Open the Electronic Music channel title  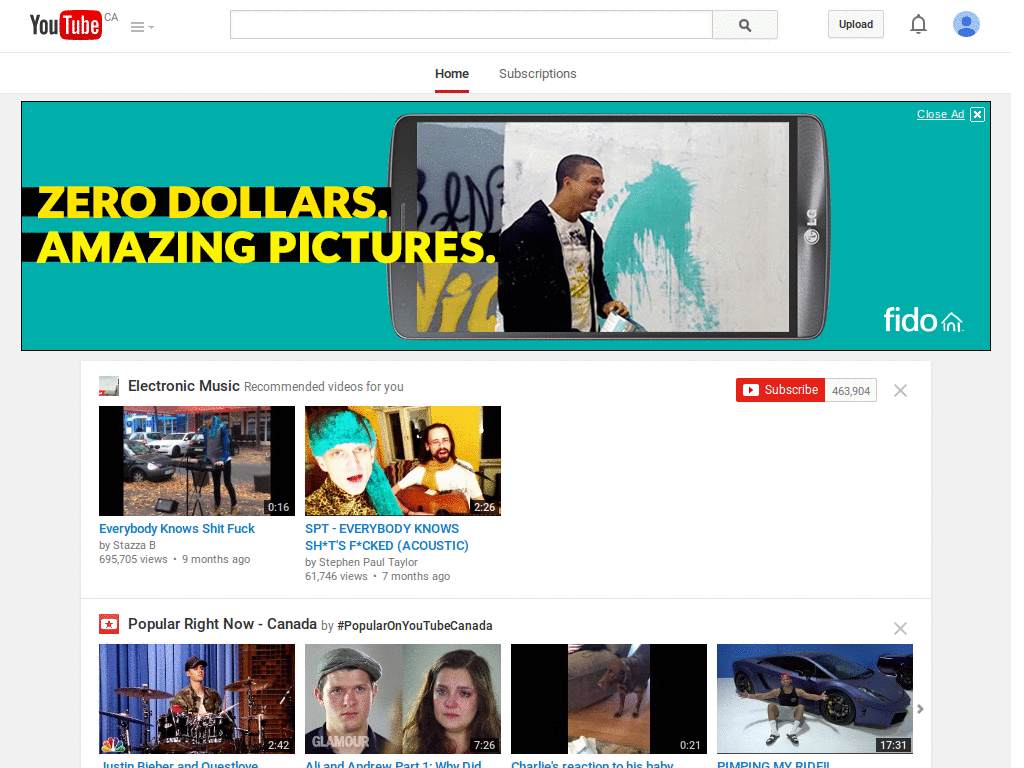coord(184,386)
